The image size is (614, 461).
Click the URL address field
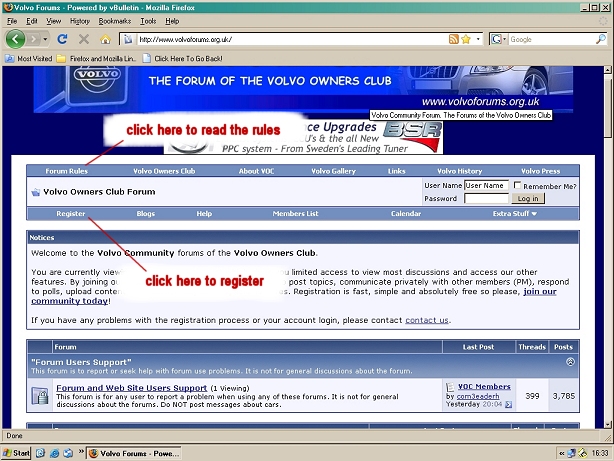(292, 39)
